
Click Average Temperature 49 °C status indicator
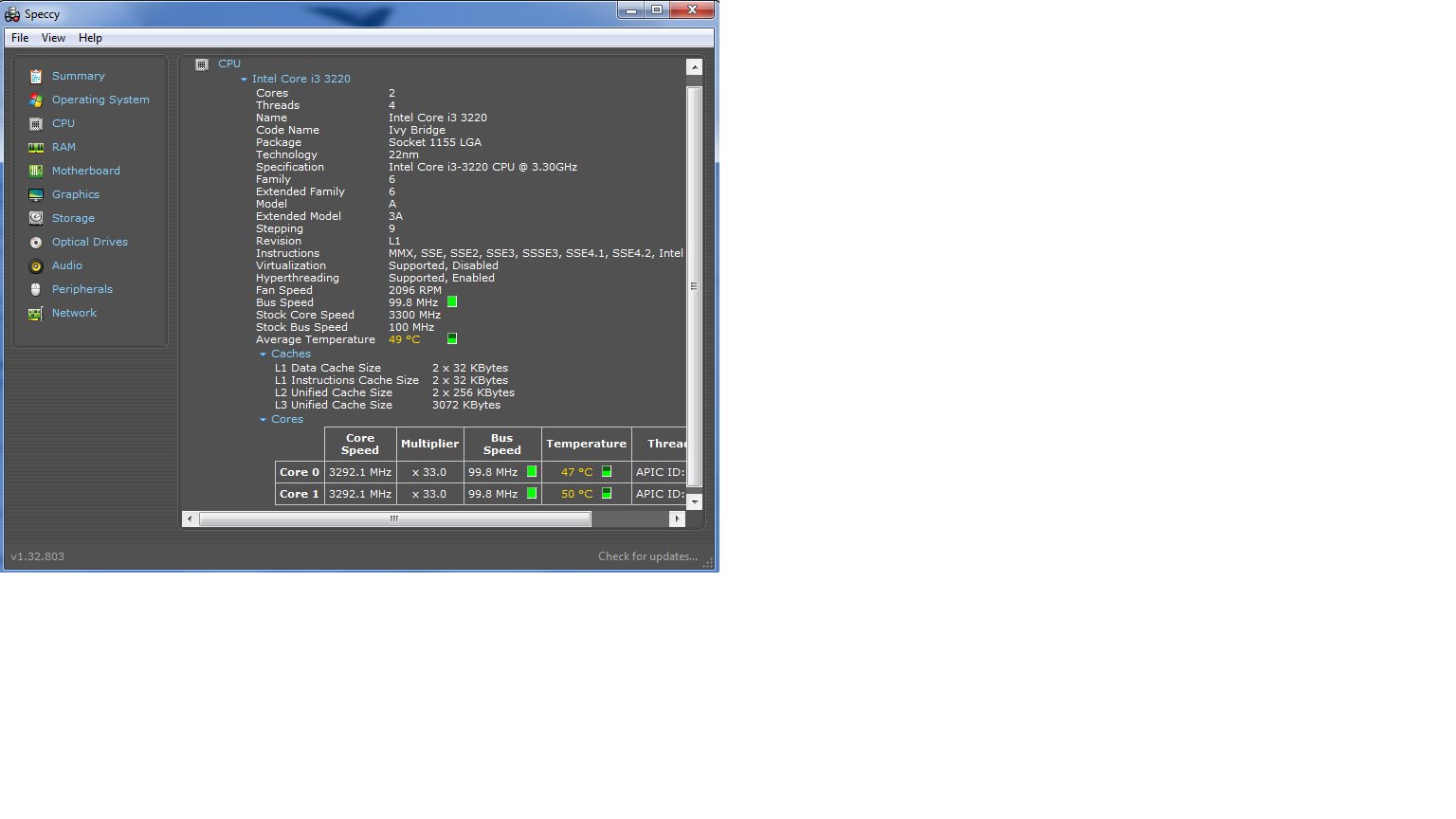tap(452, 338)
